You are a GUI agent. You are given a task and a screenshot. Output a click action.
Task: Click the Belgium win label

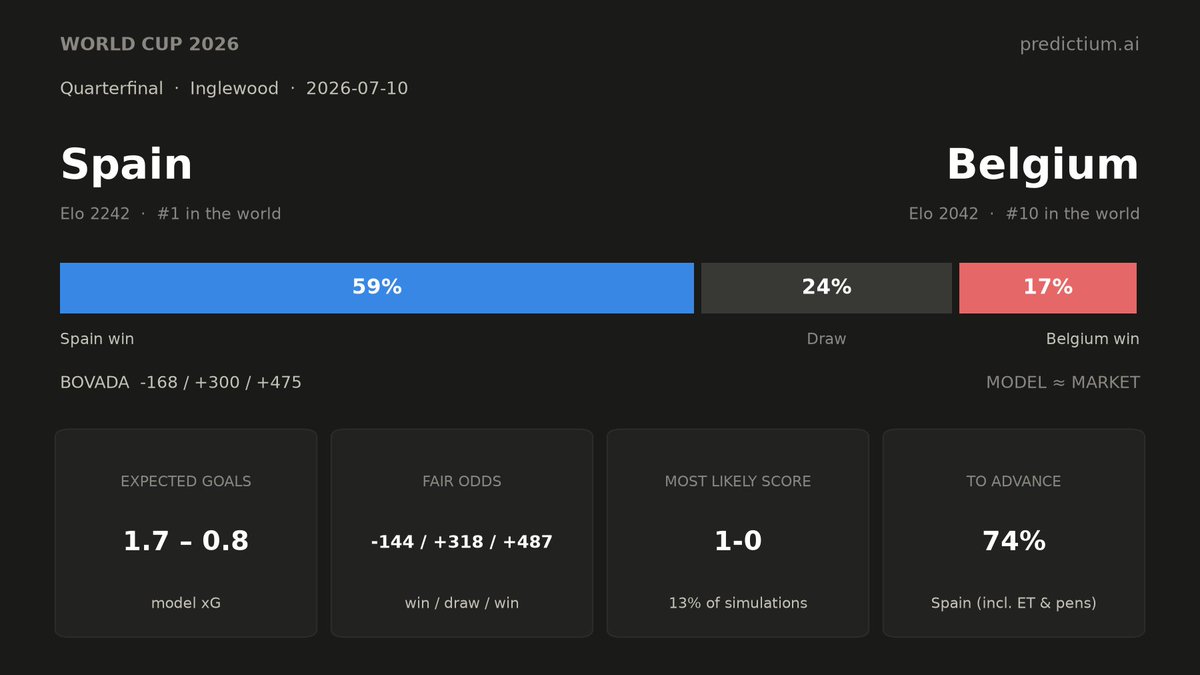click(1092, 339)
